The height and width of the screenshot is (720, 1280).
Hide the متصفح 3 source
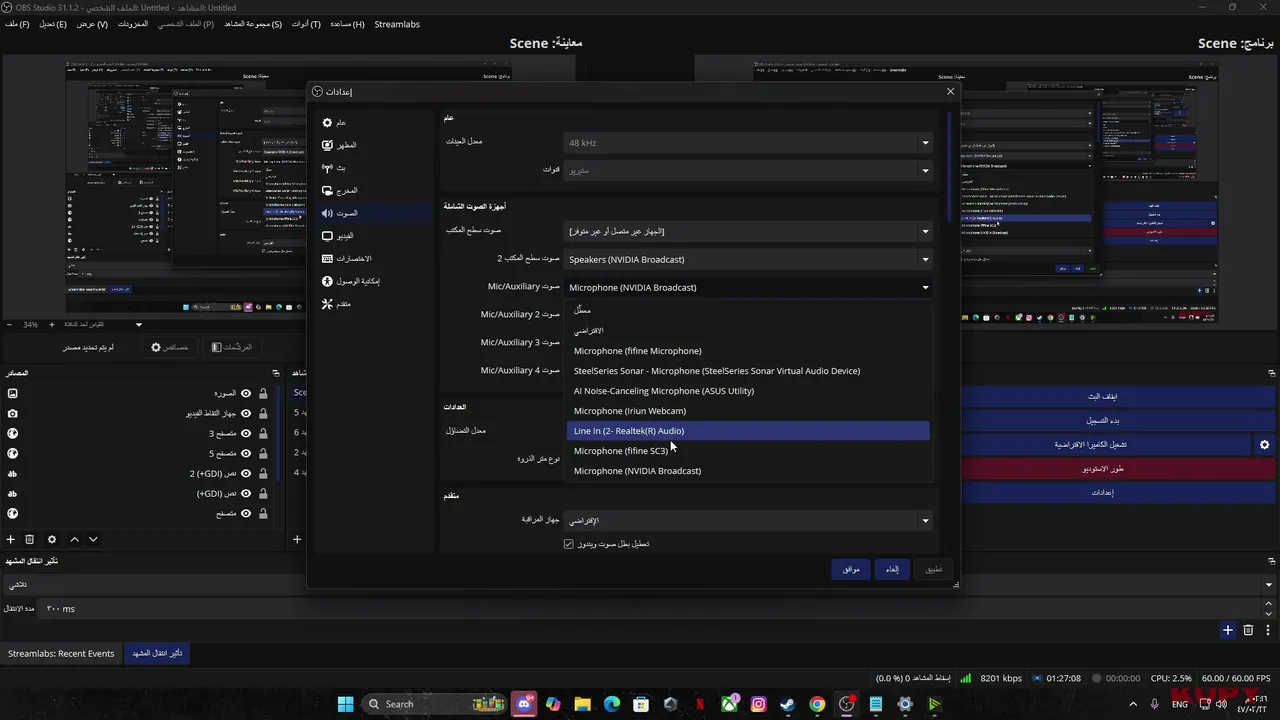[246, 433]
